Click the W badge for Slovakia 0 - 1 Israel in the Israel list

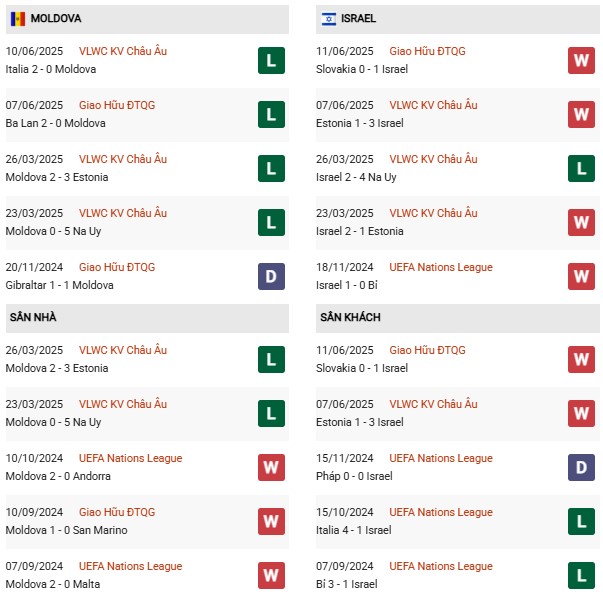click(581, 61)
